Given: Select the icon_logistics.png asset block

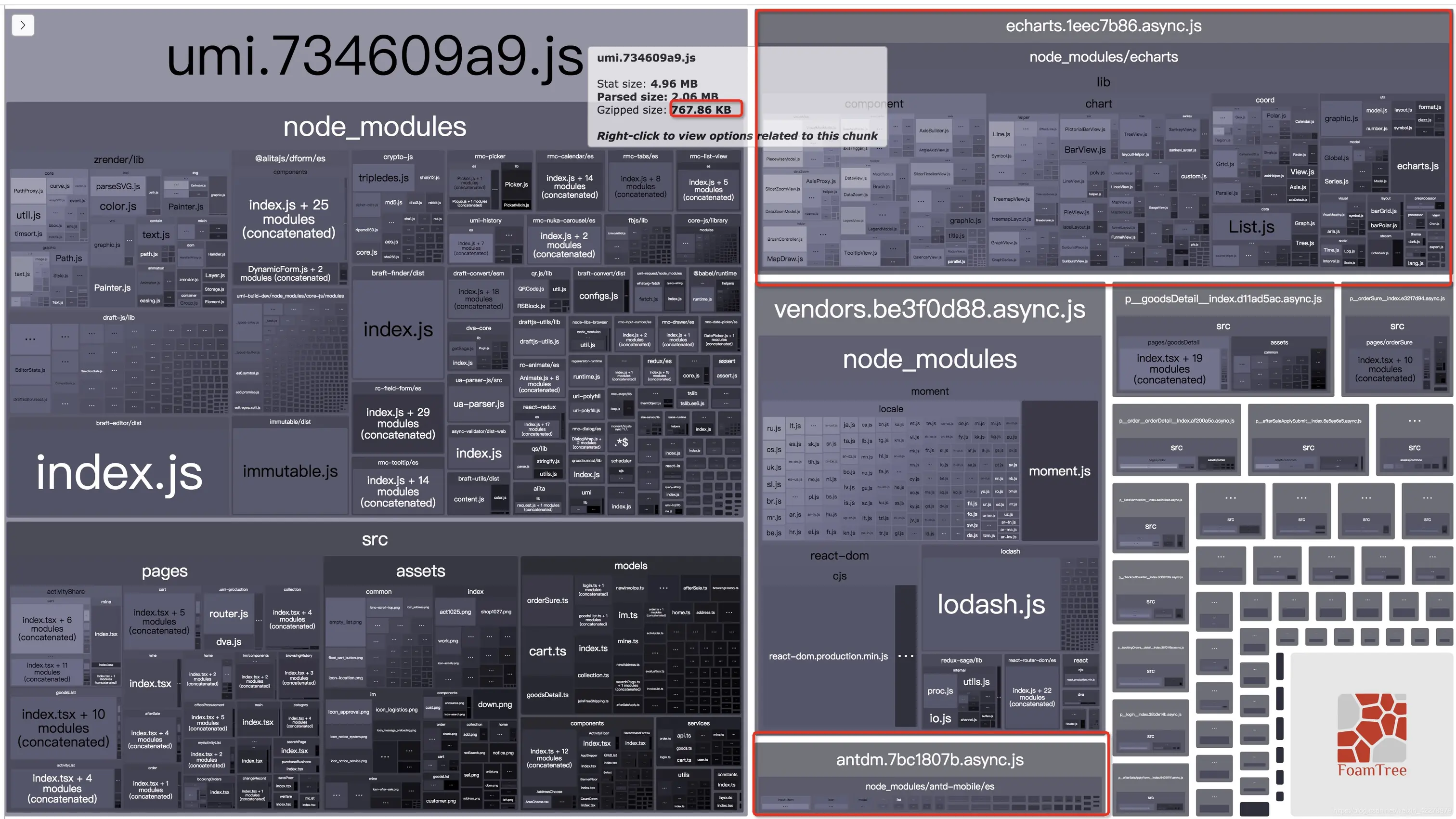Looking at the screenshot, I should tap(396, 709).
